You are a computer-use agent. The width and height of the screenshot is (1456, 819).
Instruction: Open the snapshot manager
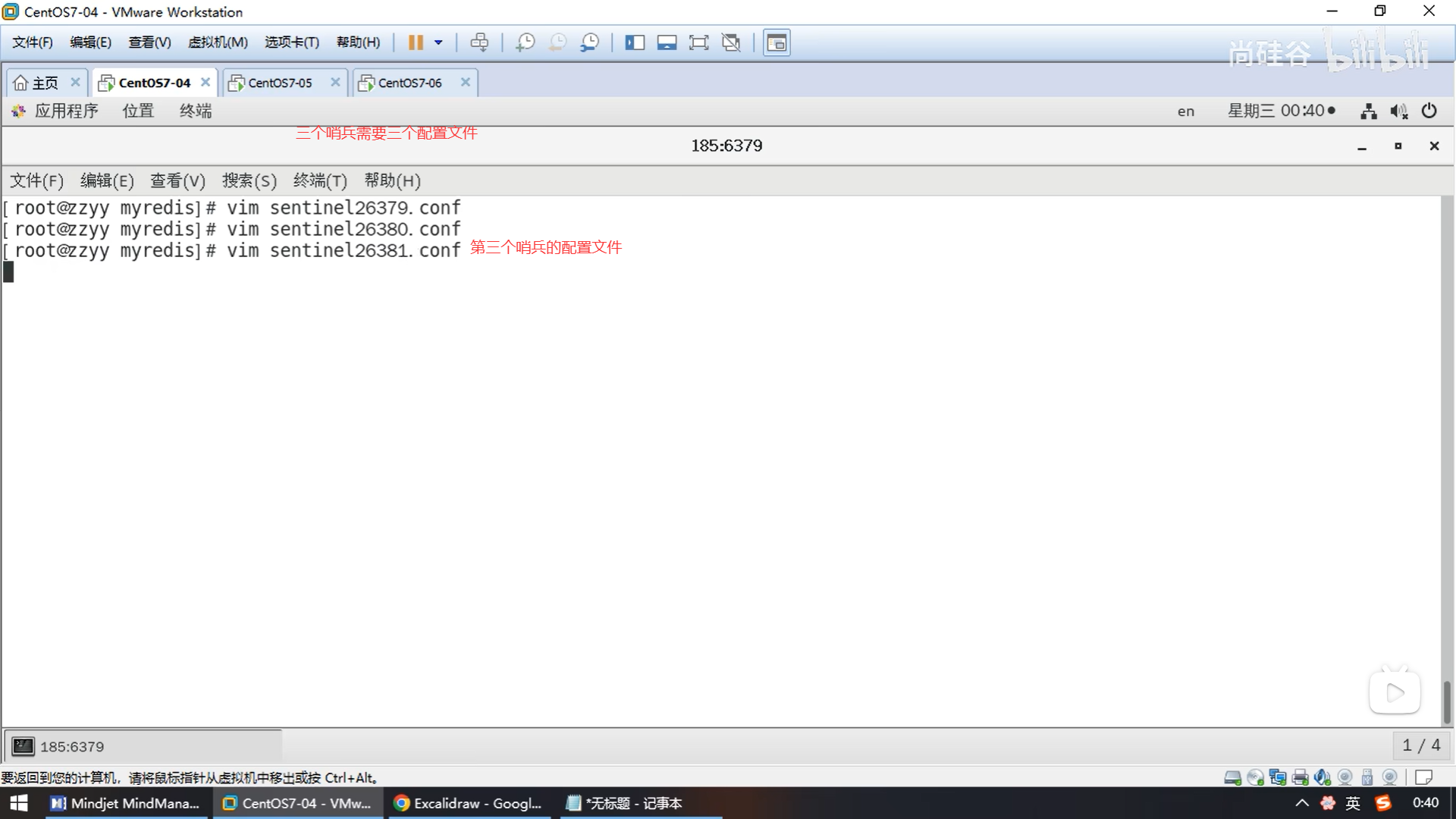(589, 42)
